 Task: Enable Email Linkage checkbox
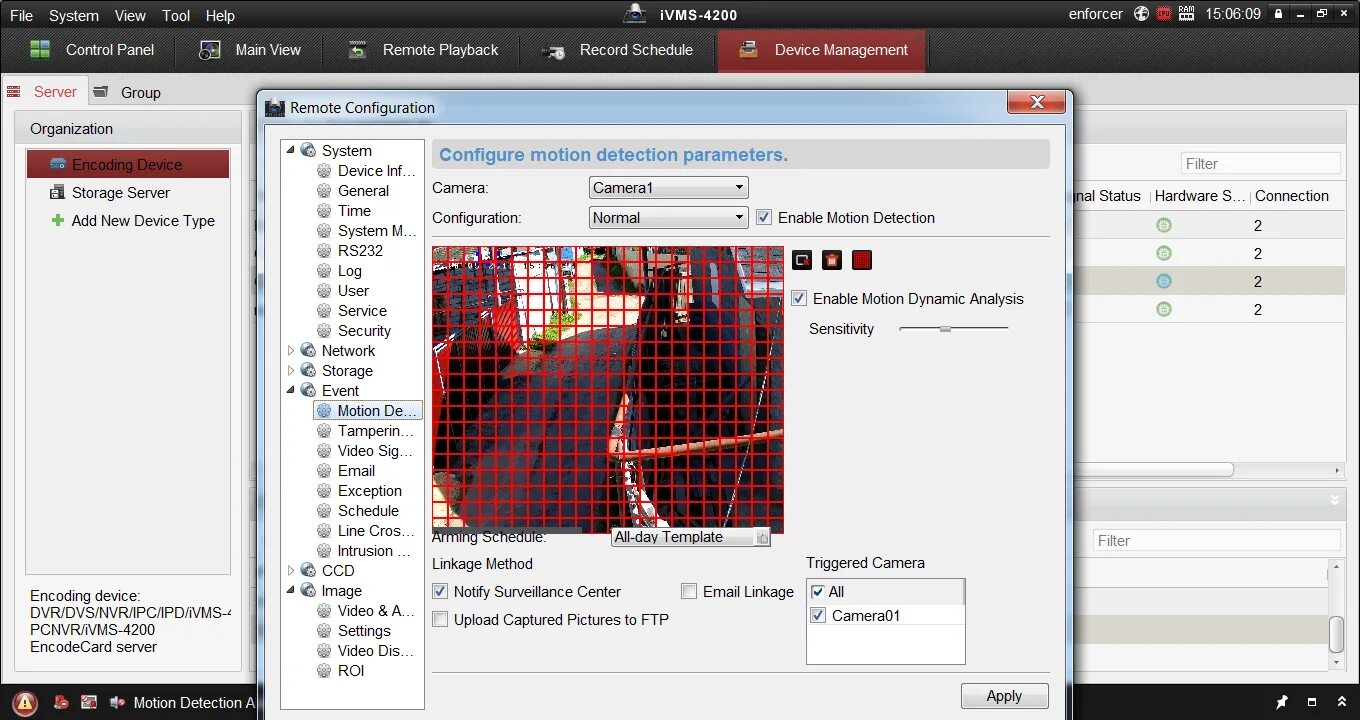689,591
